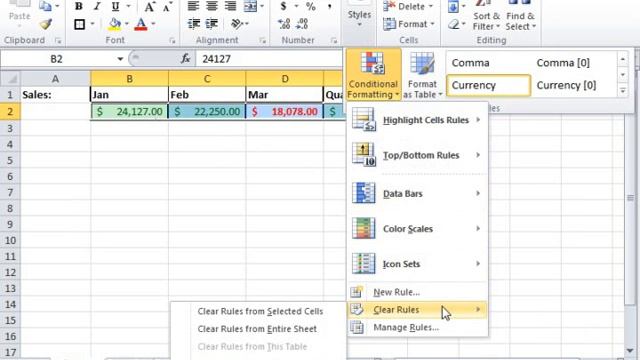Open the Fill Color dropdown arrow
Screen dimensions: 640x360
[127, 24]
